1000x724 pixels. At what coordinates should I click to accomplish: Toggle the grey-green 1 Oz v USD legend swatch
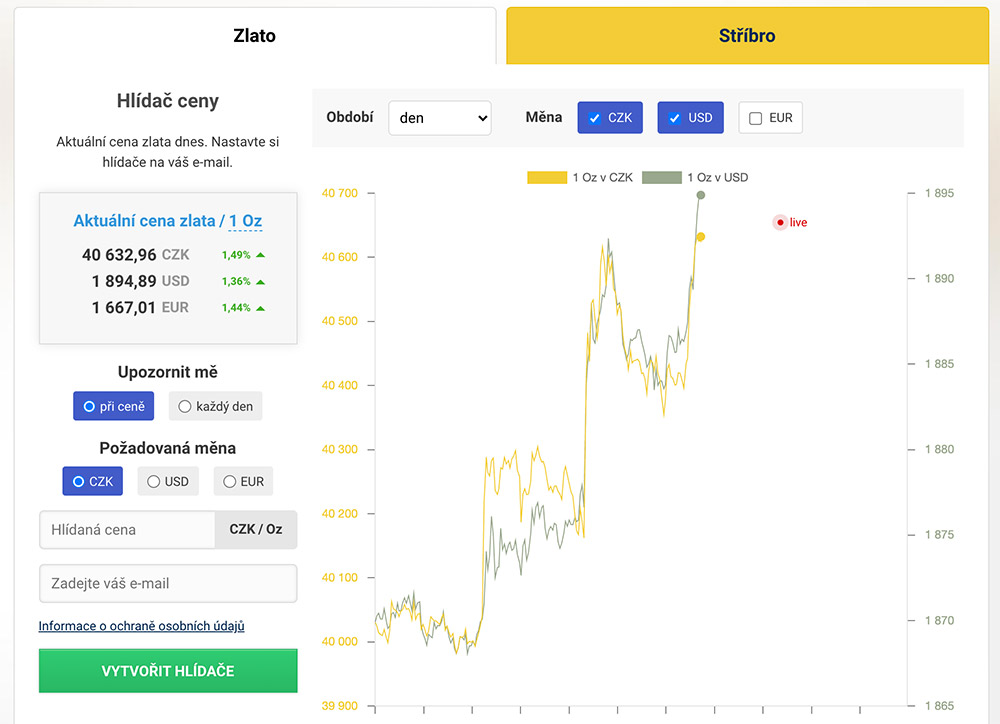[x=662, y=177]
